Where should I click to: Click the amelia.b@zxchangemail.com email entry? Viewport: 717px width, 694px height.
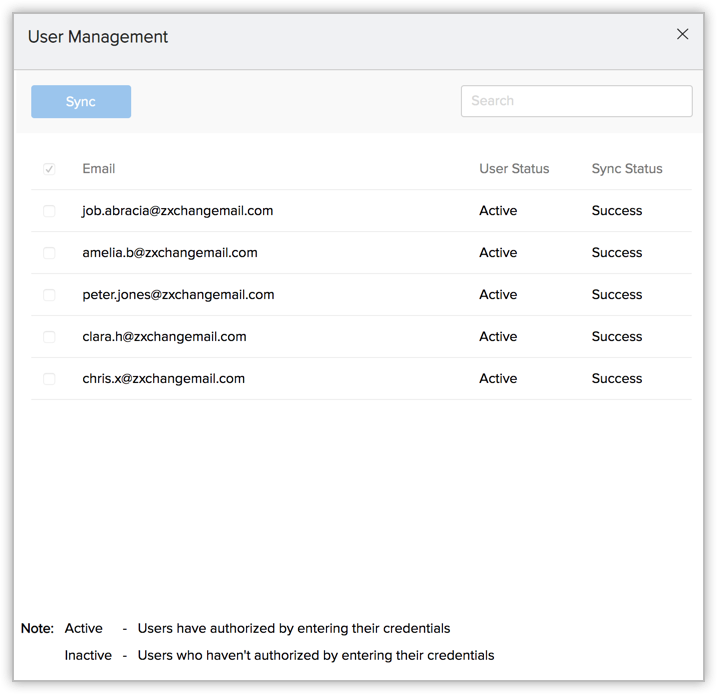coord(170,253)
